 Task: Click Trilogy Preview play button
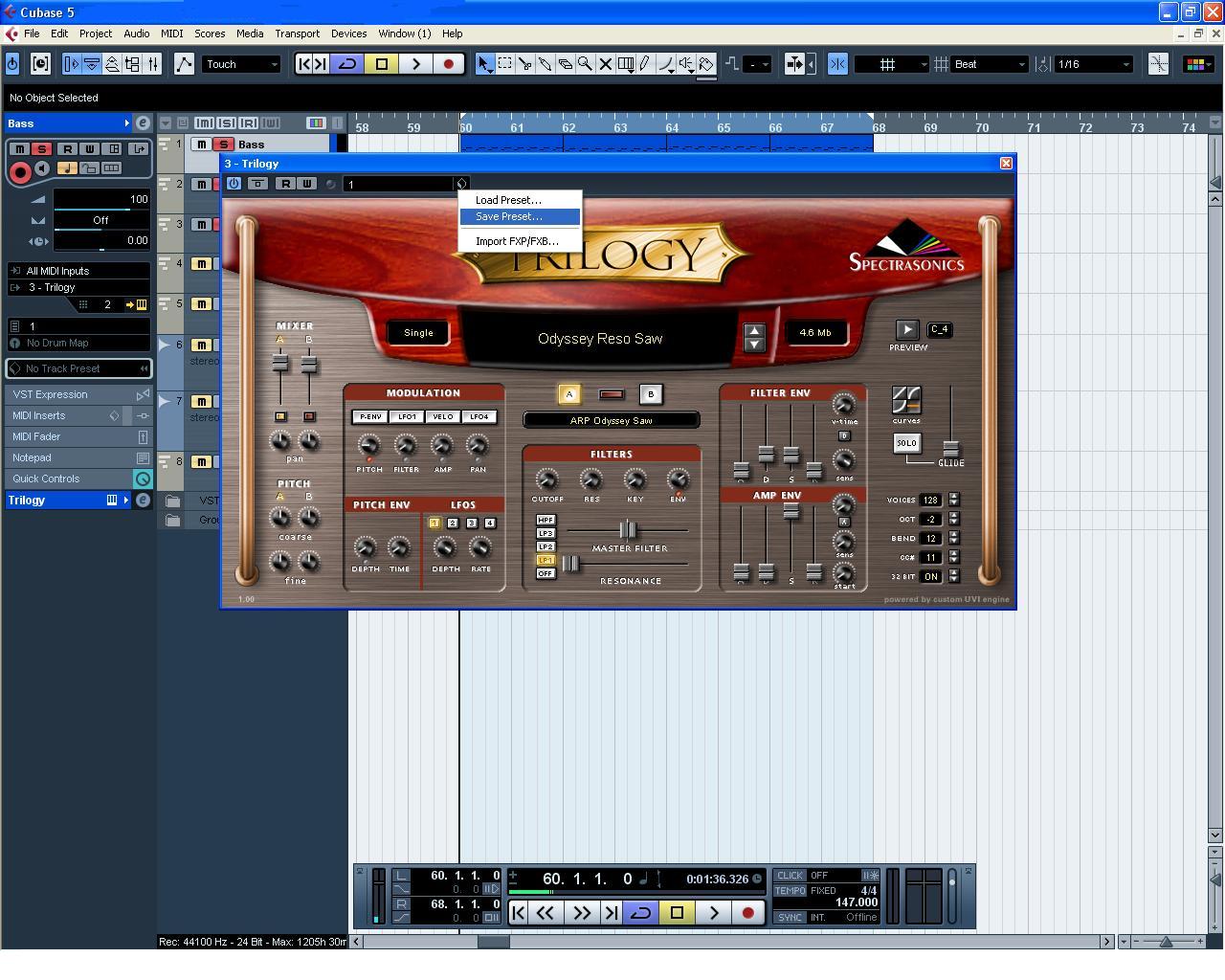click(907, 330)
